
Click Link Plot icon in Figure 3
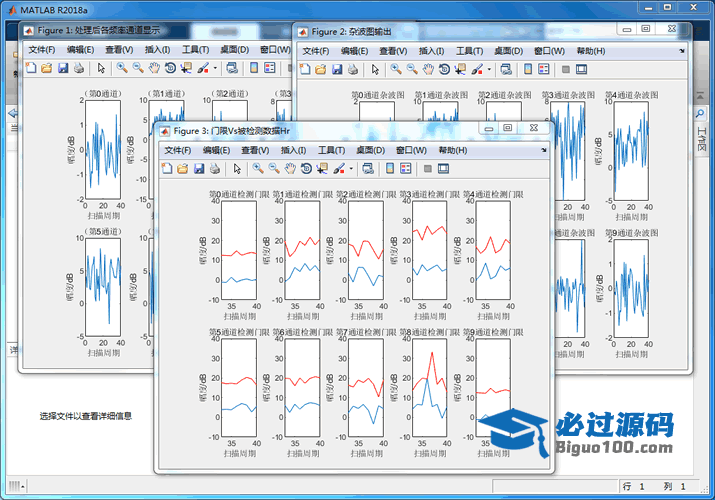click(x=368, y=169)
